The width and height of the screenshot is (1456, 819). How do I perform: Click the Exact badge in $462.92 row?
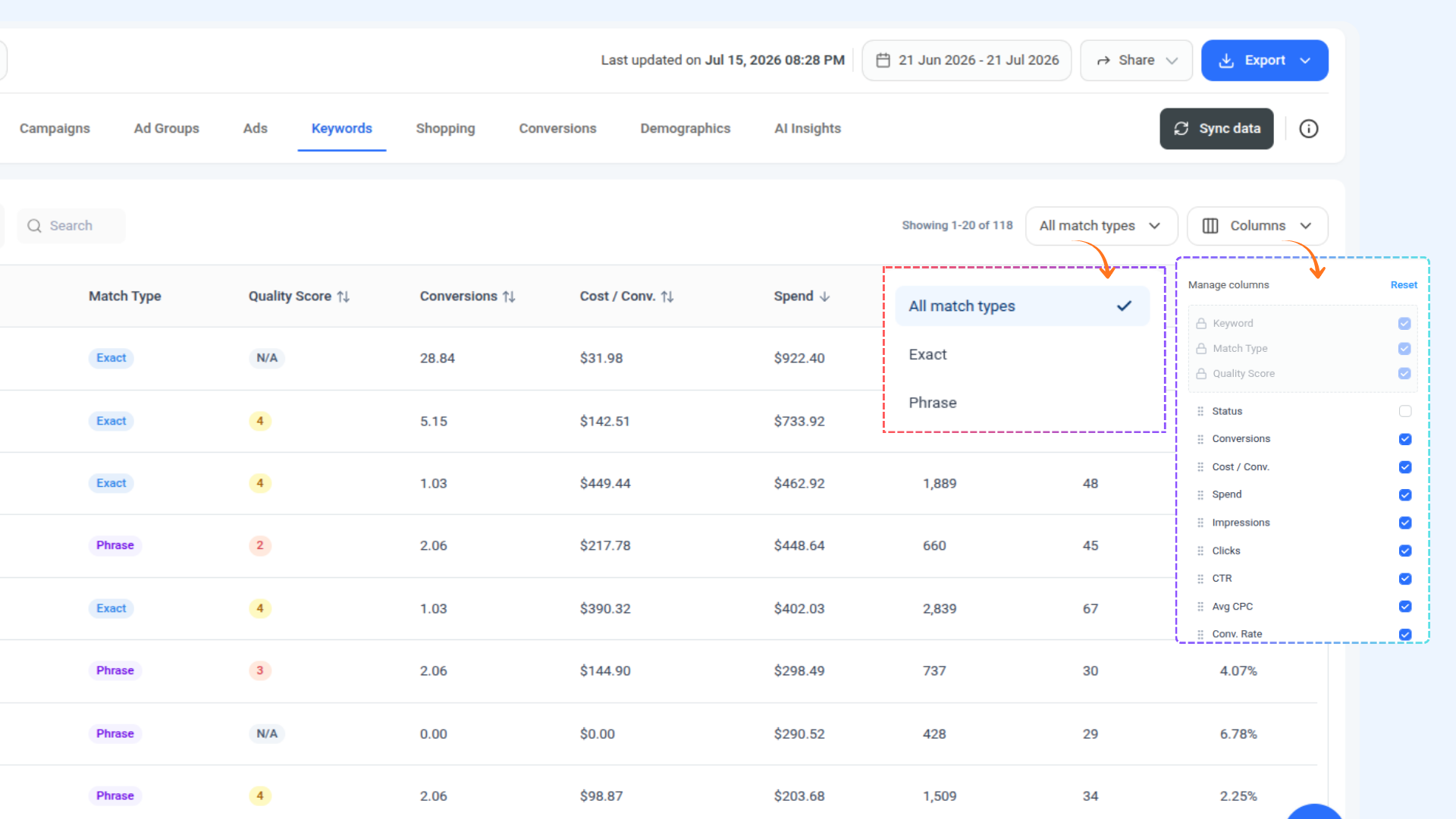pyautogui.click(x=111, y=483)
